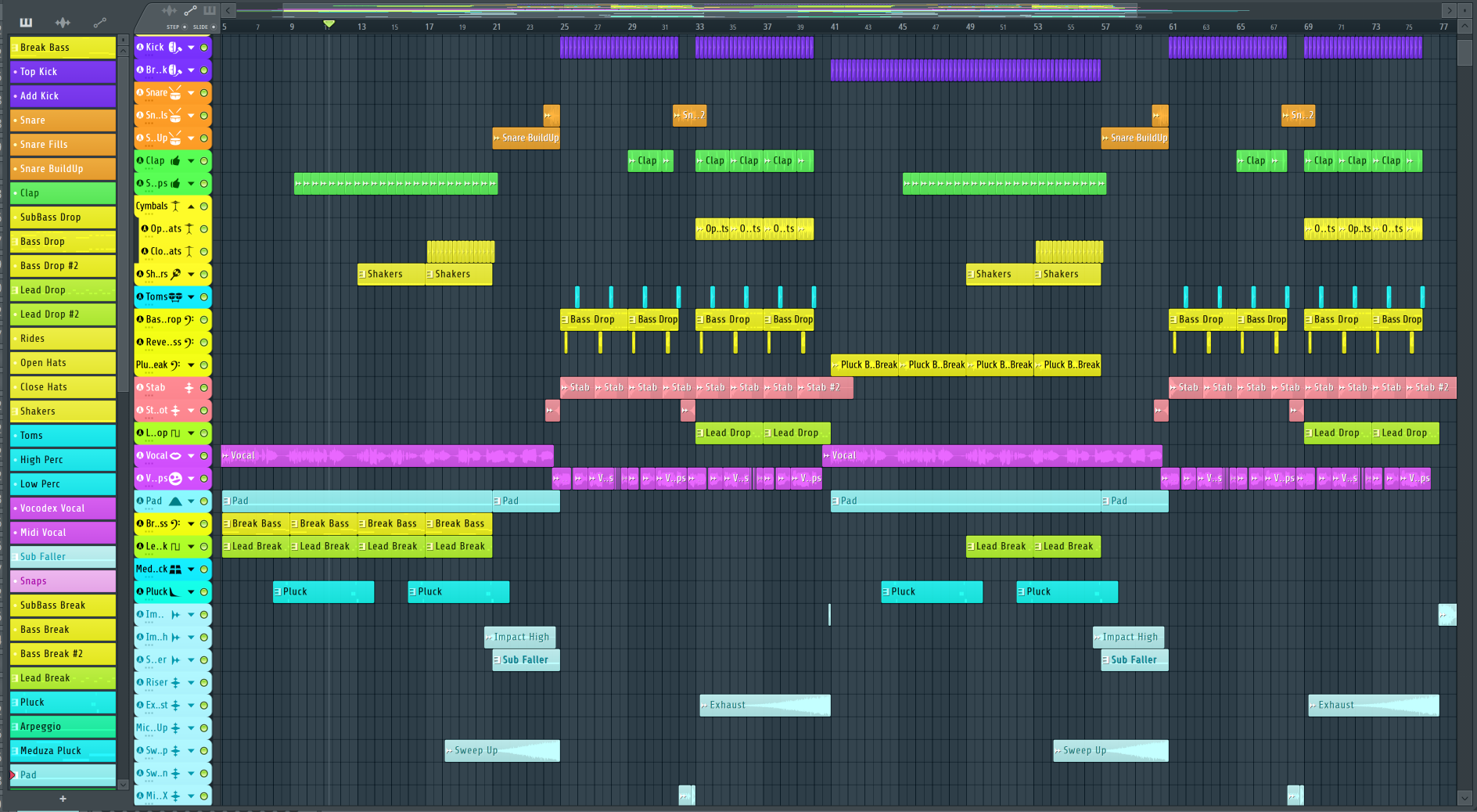The width and height of the screenshot is (1477, 812).
Task: Click the automation icon above track headers
Action: coord(190,11)
